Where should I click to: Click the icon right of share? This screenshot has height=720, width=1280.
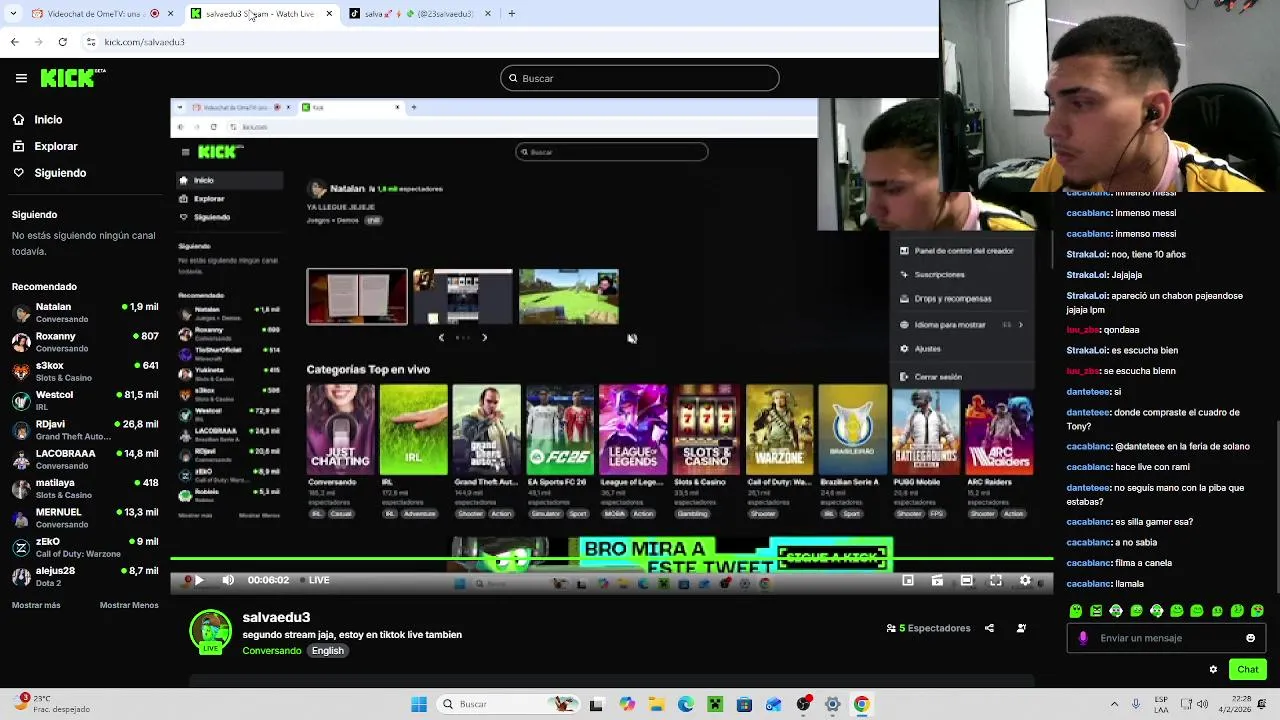(1021, 628)
